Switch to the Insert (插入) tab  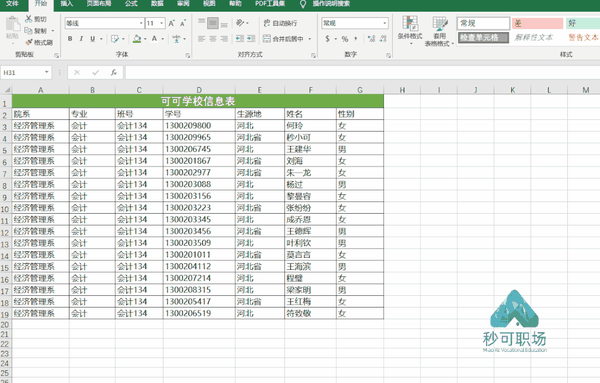[x=67, y=4]
